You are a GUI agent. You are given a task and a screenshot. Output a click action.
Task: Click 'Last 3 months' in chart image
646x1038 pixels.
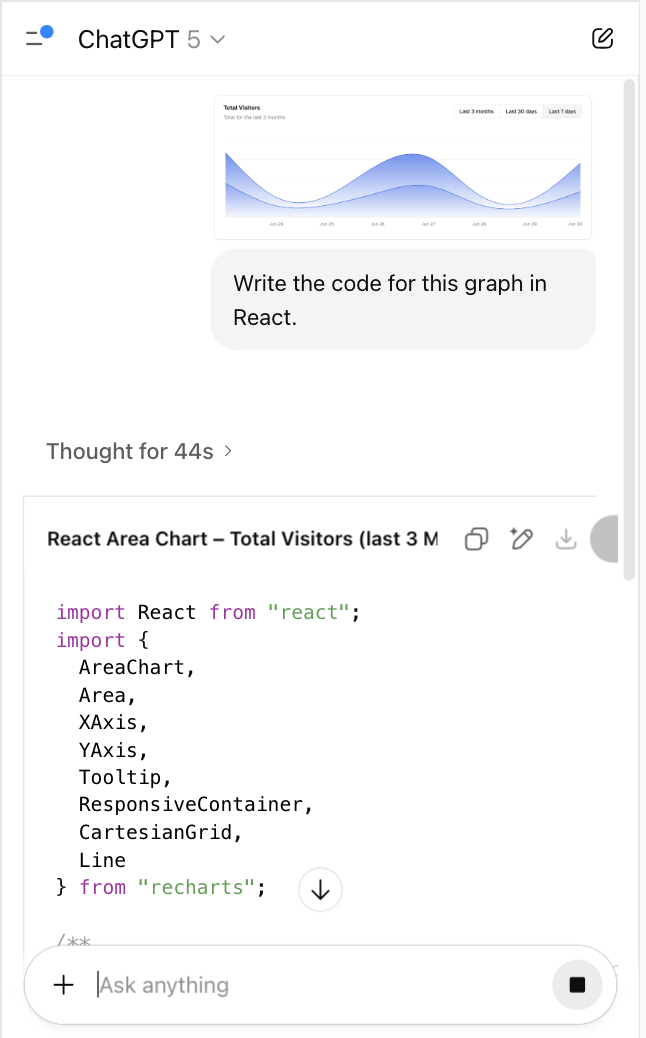point(476,111)
